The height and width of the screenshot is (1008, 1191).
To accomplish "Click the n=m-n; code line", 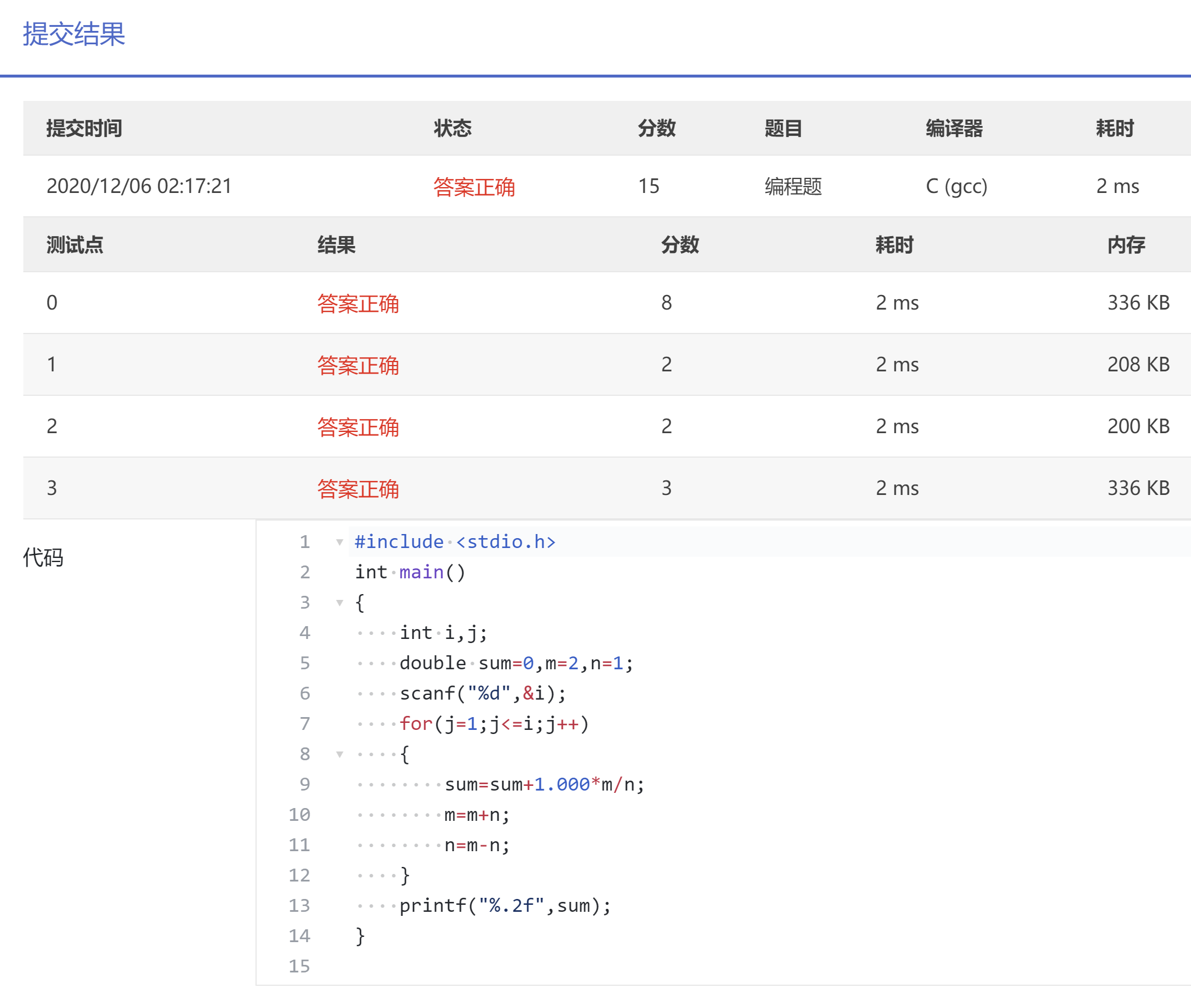I will pos(477,845).
